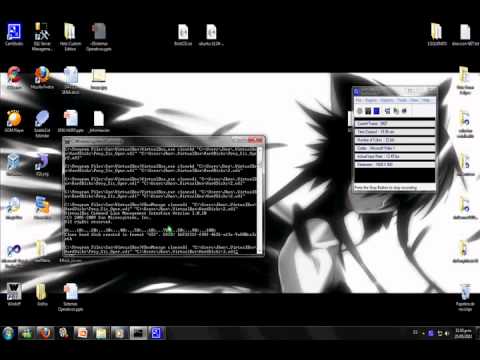Open the Help menu in CamStudio
The image size is (480, 360).
tap(426, 100)
